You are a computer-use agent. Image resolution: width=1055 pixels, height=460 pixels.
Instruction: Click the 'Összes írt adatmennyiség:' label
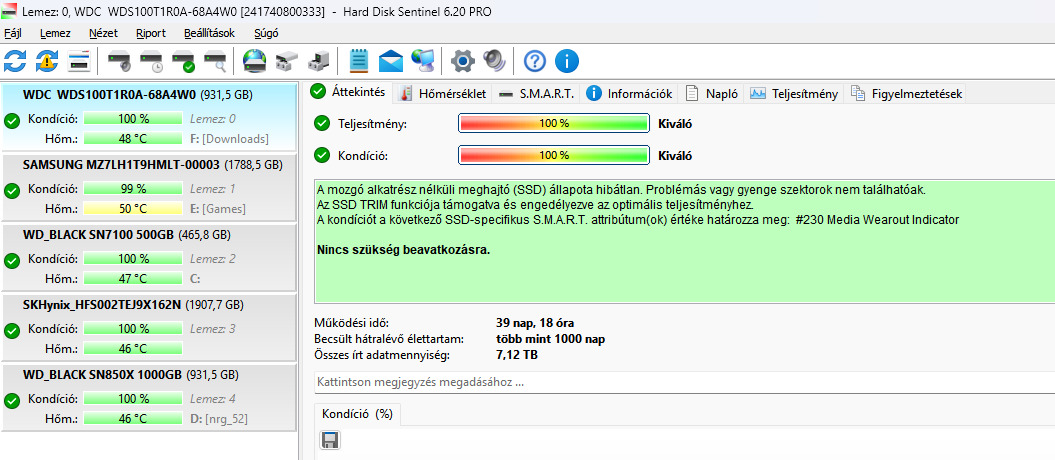(381, 354)
